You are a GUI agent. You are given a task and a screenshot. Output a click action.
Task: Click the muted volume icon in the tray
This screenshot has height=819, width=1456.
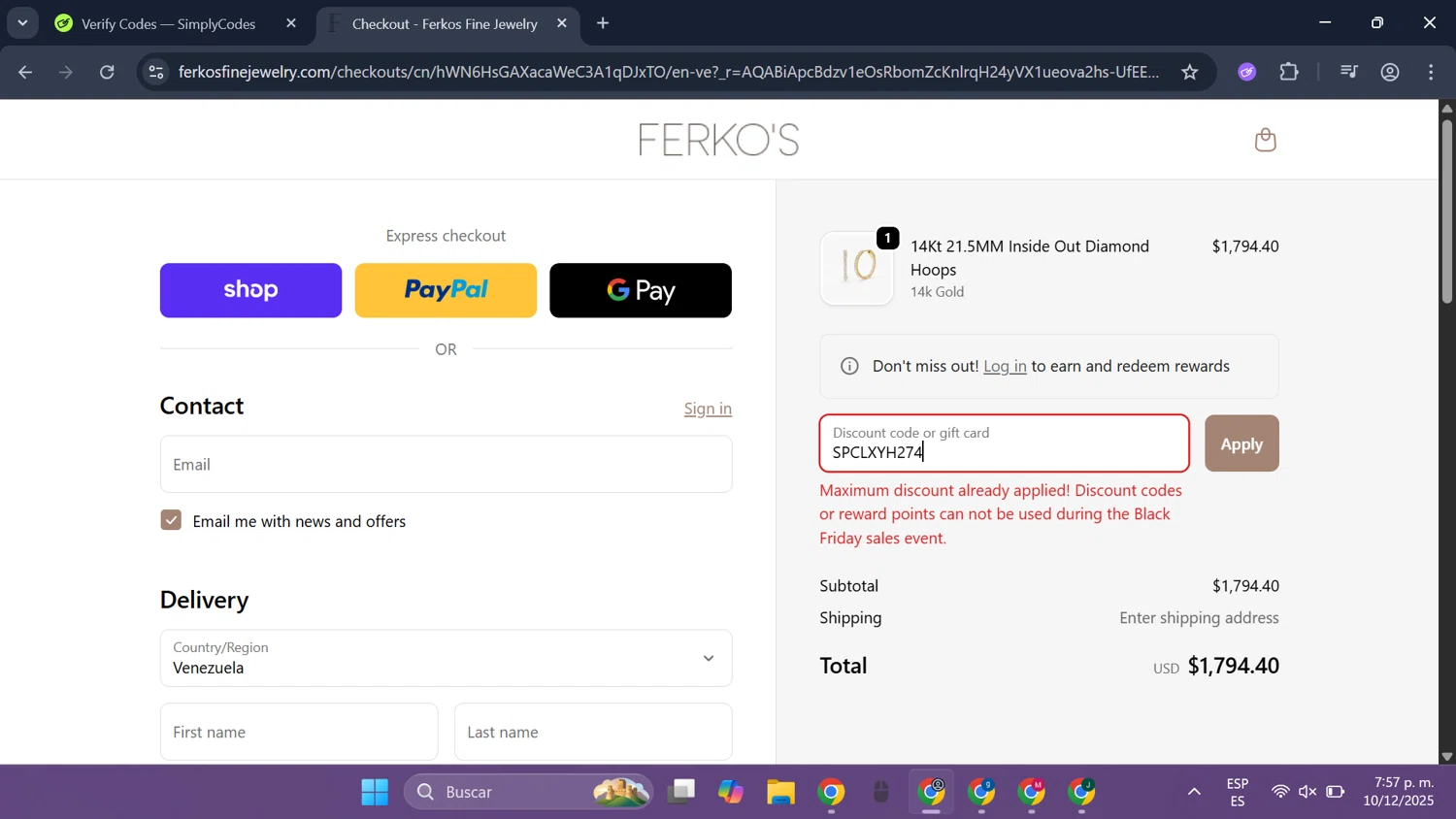[1307, 792]
